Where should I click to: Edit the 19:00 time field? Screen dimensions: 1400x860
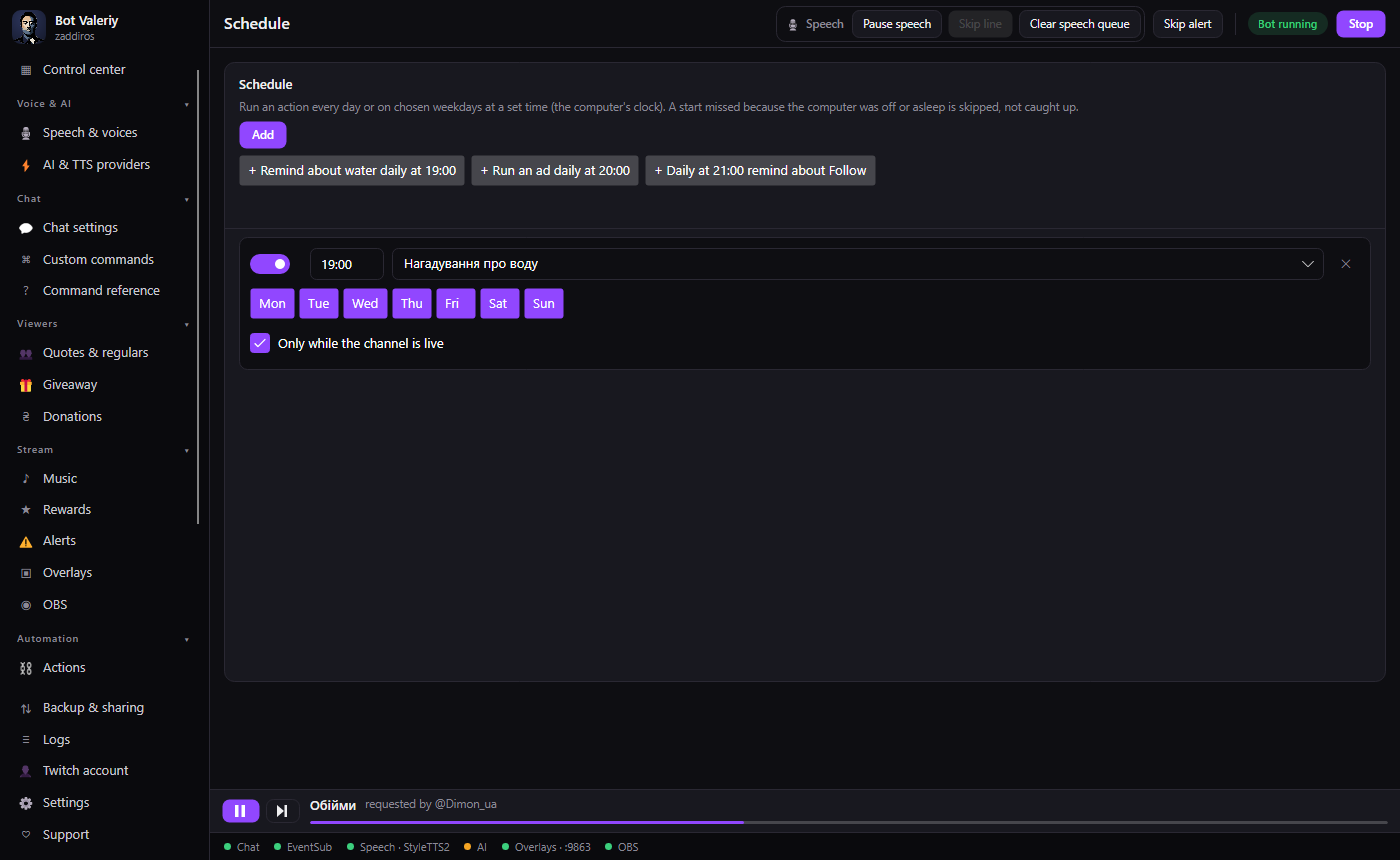347,264
